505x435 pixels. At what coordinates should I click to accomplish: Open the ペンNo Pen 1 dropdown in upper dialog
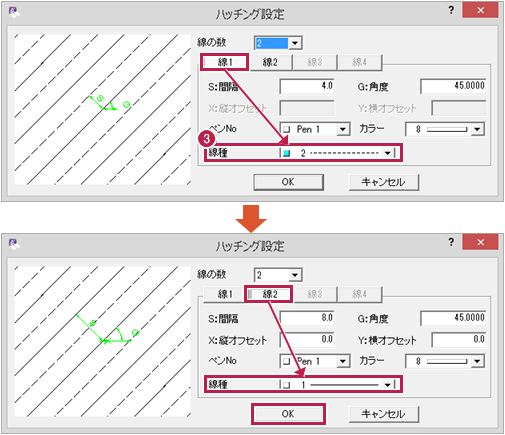tap(343, 129)
